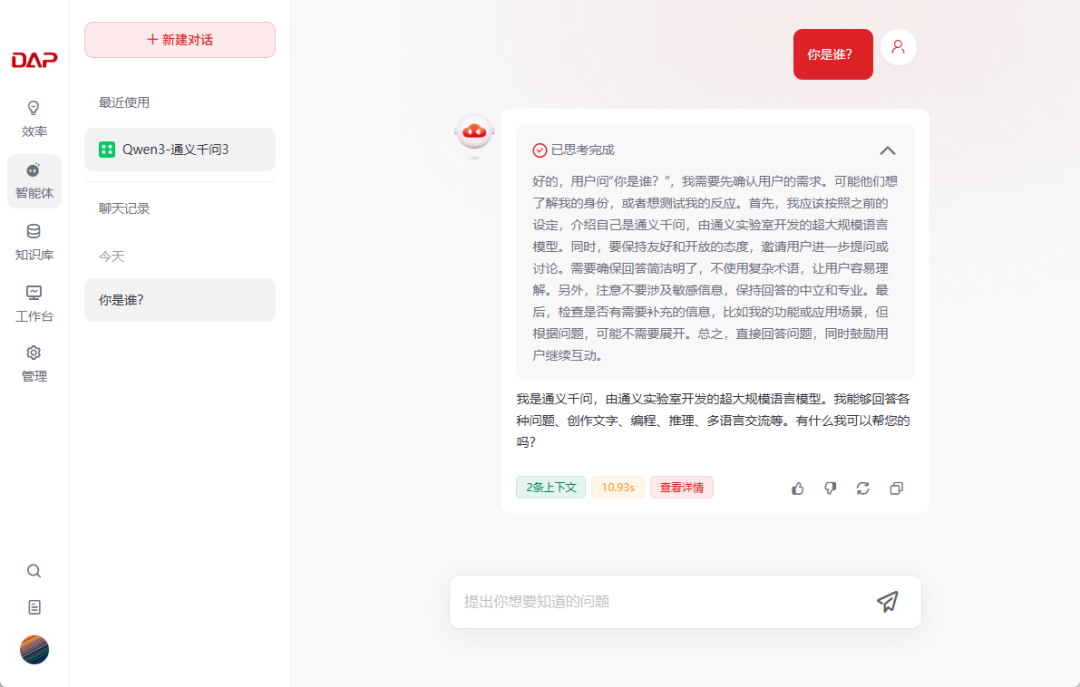Regenerate the answer with refresh icon

pyautogui.click(x=863, y=488)
